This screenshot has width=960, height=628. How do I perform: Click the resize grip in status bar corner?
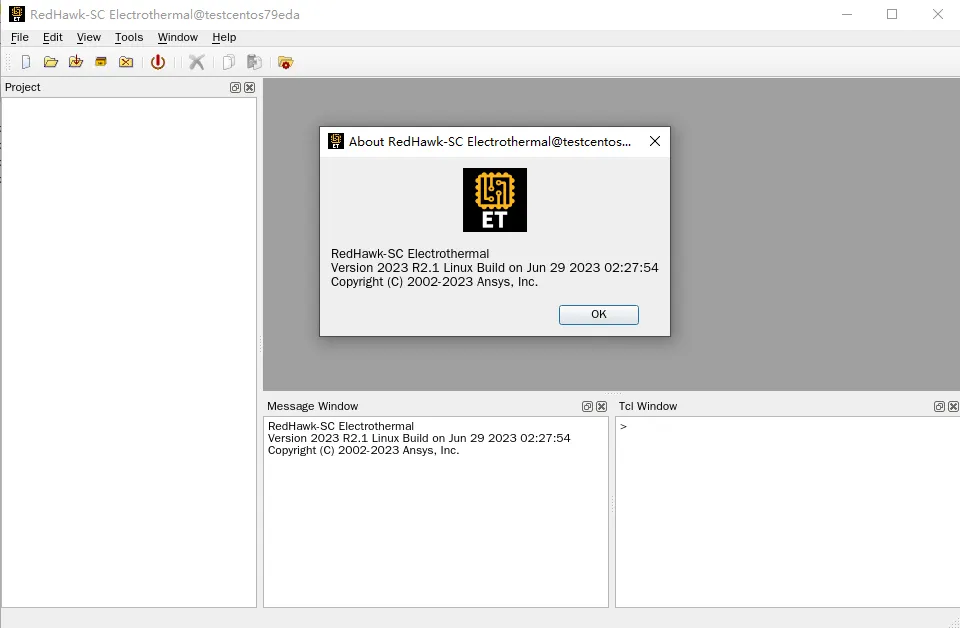pyautogui.click(x=954, y=622)
